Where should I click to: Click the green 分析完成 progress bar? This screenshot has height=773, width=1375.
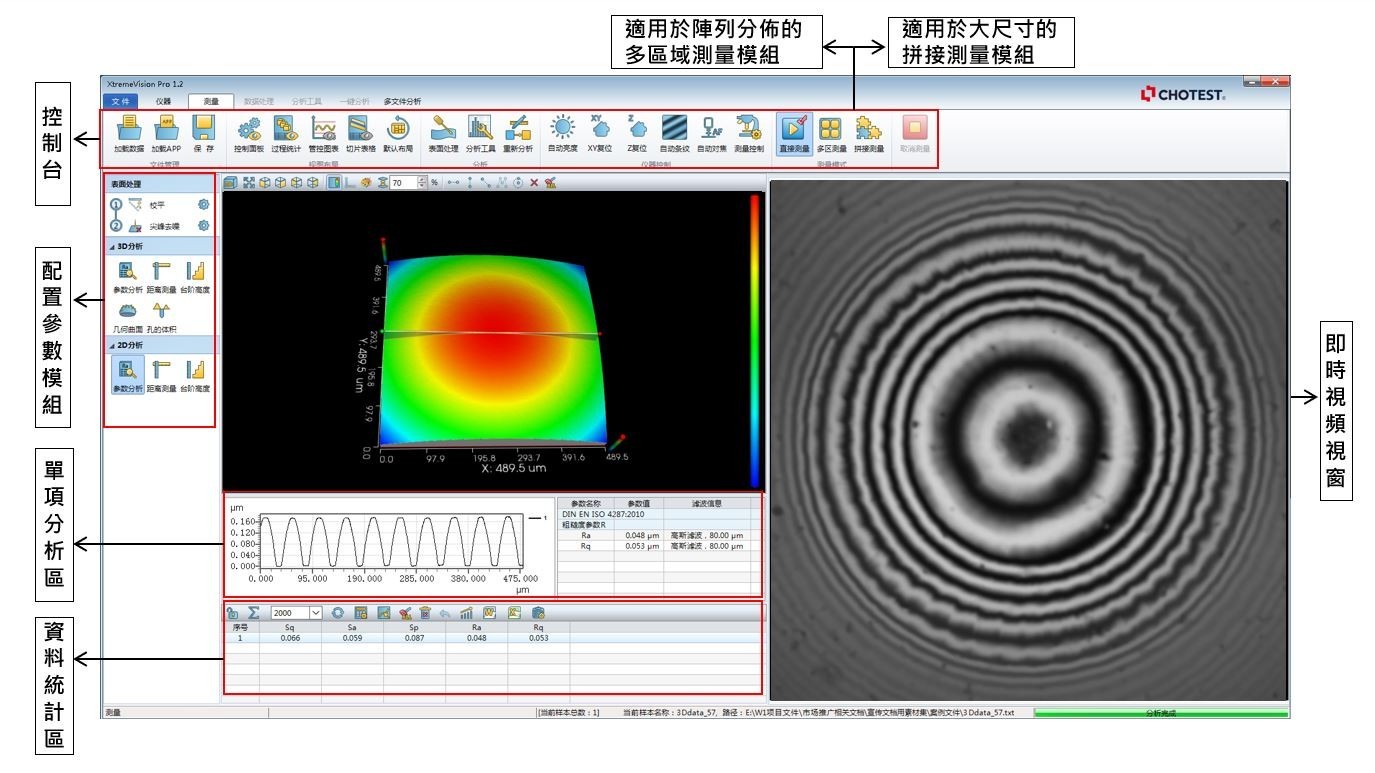click(1160, 713)
